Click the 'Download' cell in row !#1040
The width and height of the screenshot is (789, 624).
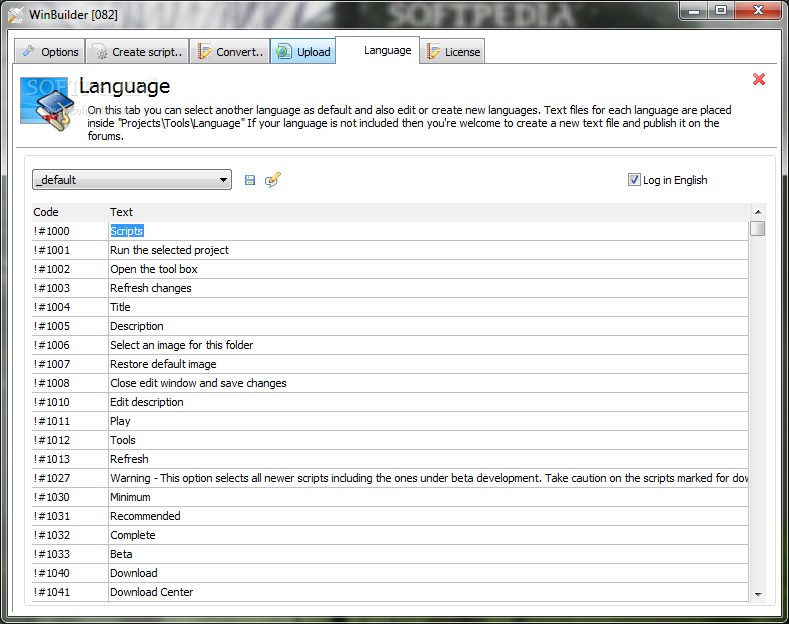click(x=428, y=573)
